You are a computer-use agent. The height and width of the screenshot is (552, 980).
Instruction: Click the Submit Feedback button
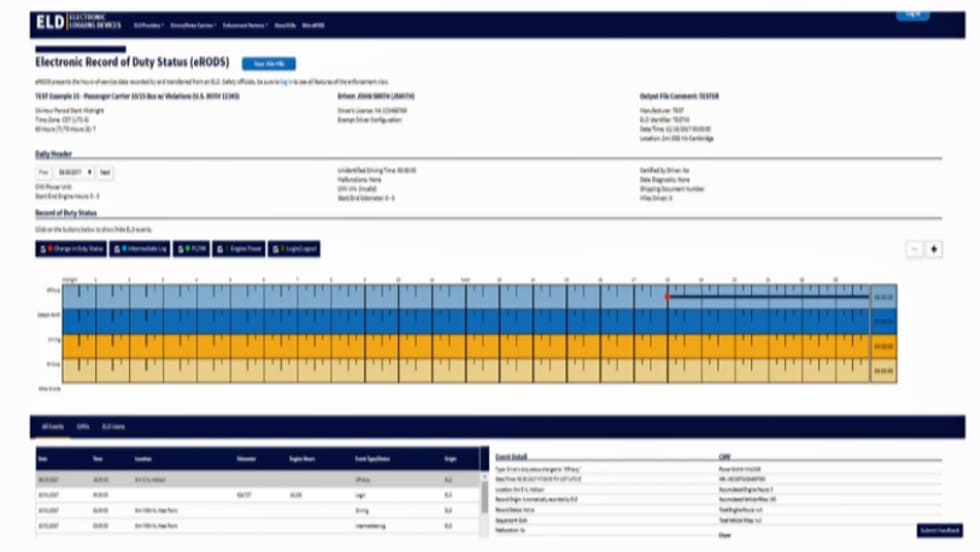(942, 530)
